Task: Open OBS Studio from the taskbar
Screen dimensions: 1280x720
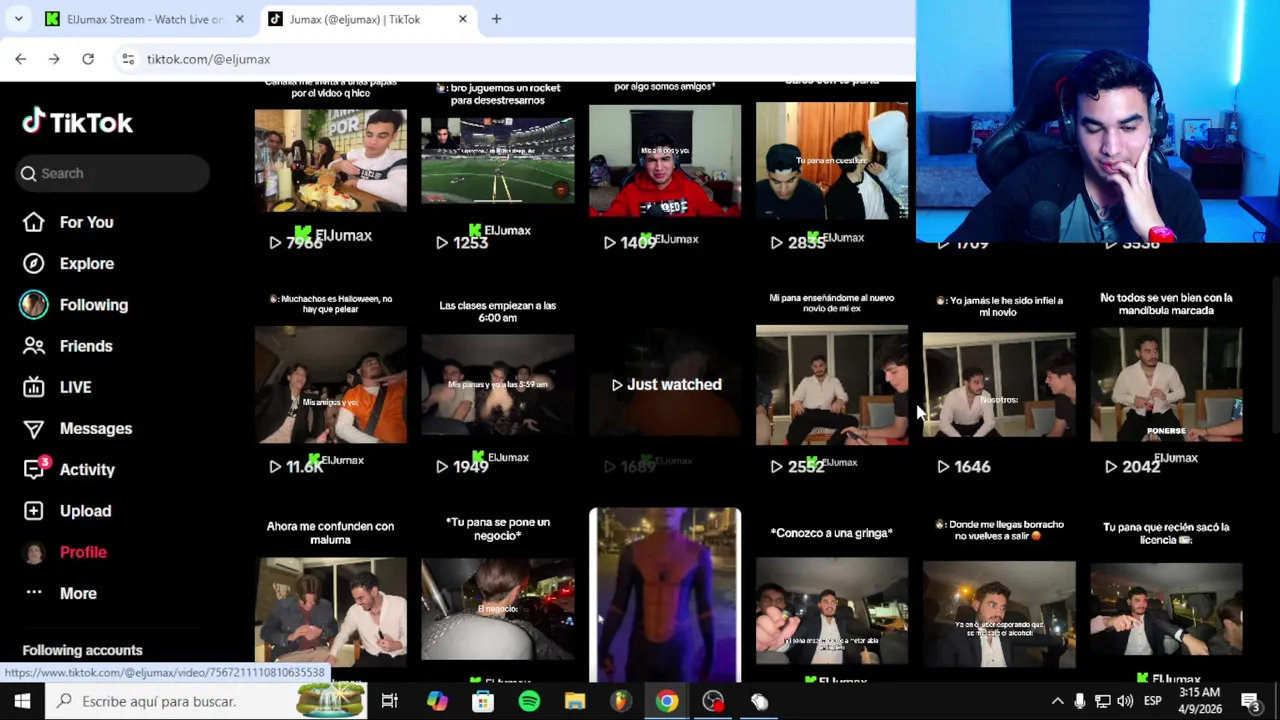Action: [x=713, y=701]
